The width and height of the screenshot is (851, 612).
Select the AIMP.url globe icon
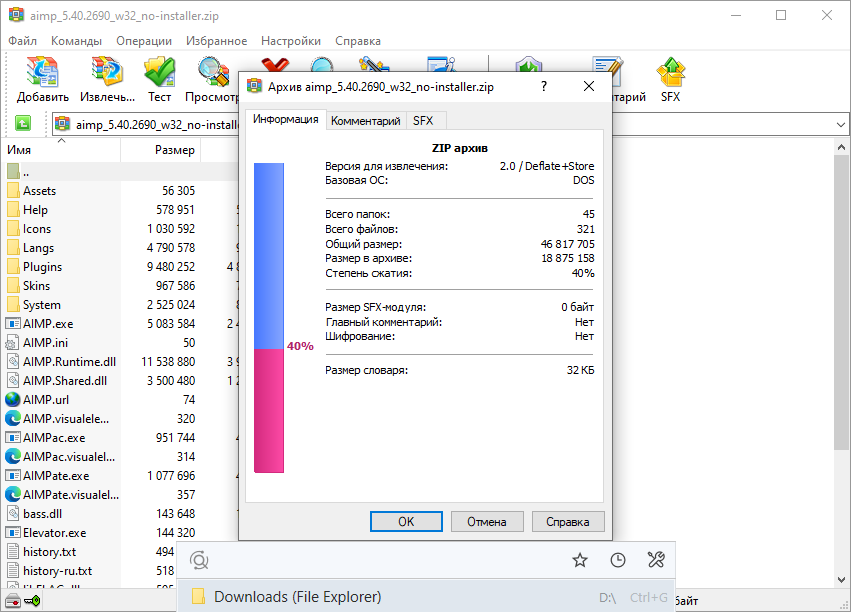(13, 399)
